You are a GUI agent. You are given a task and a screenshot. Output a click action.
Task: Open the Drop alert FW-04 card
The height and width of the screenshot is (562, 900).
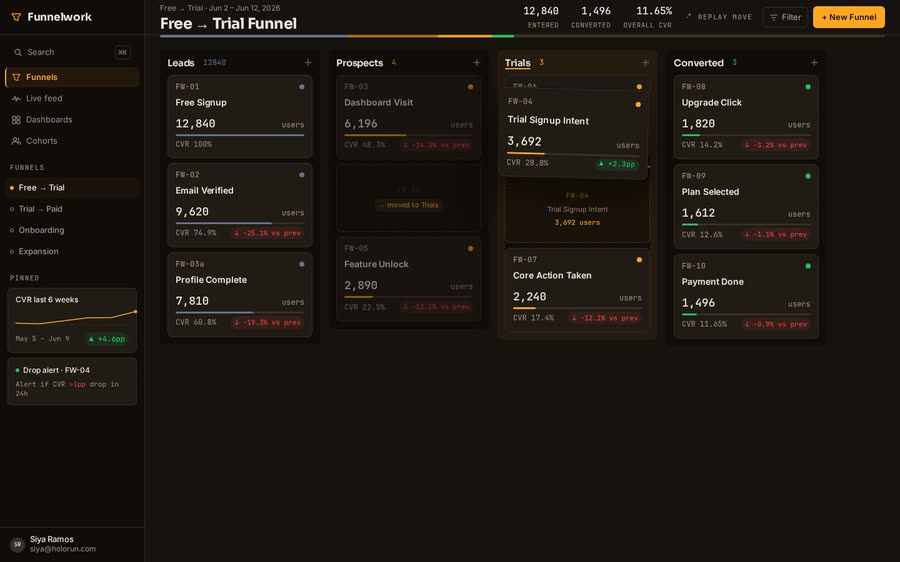click(x=72, y=381)
